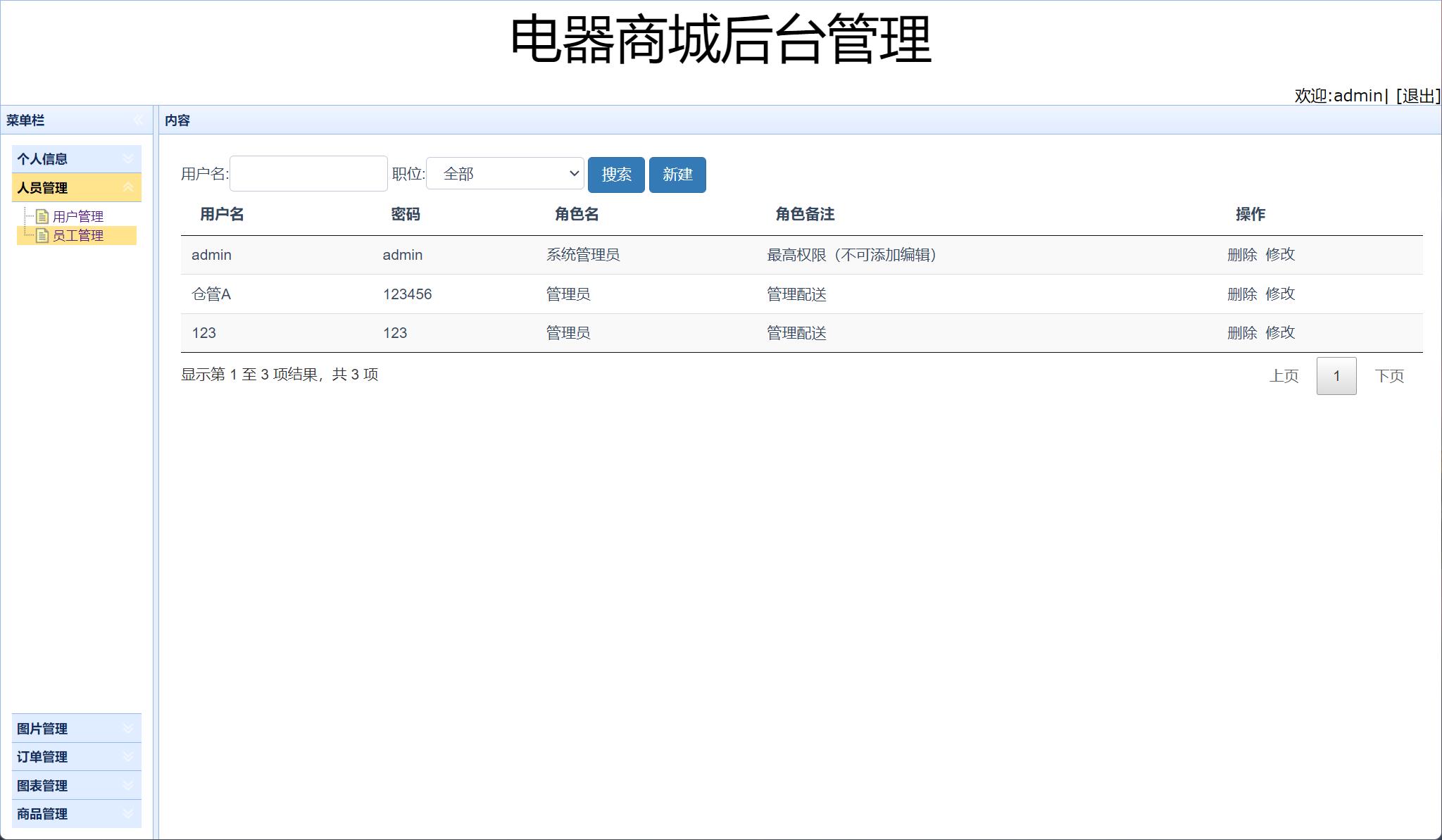1442x840 pixels.
Task: Click the document icon beside 用户管理
Action: point(41,216)
